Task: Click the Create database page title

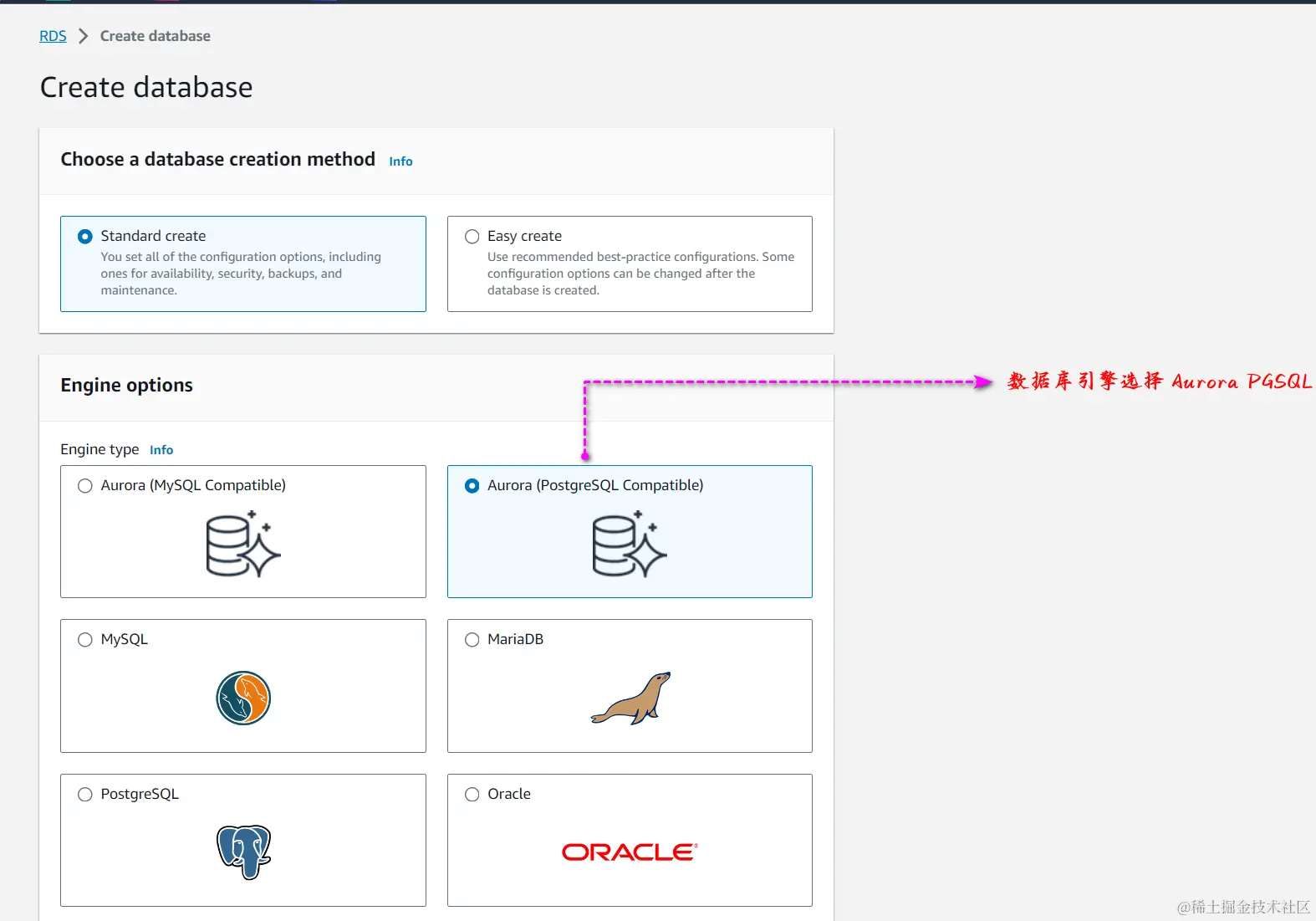Action: pyautogui.click(x=146, y=87)
